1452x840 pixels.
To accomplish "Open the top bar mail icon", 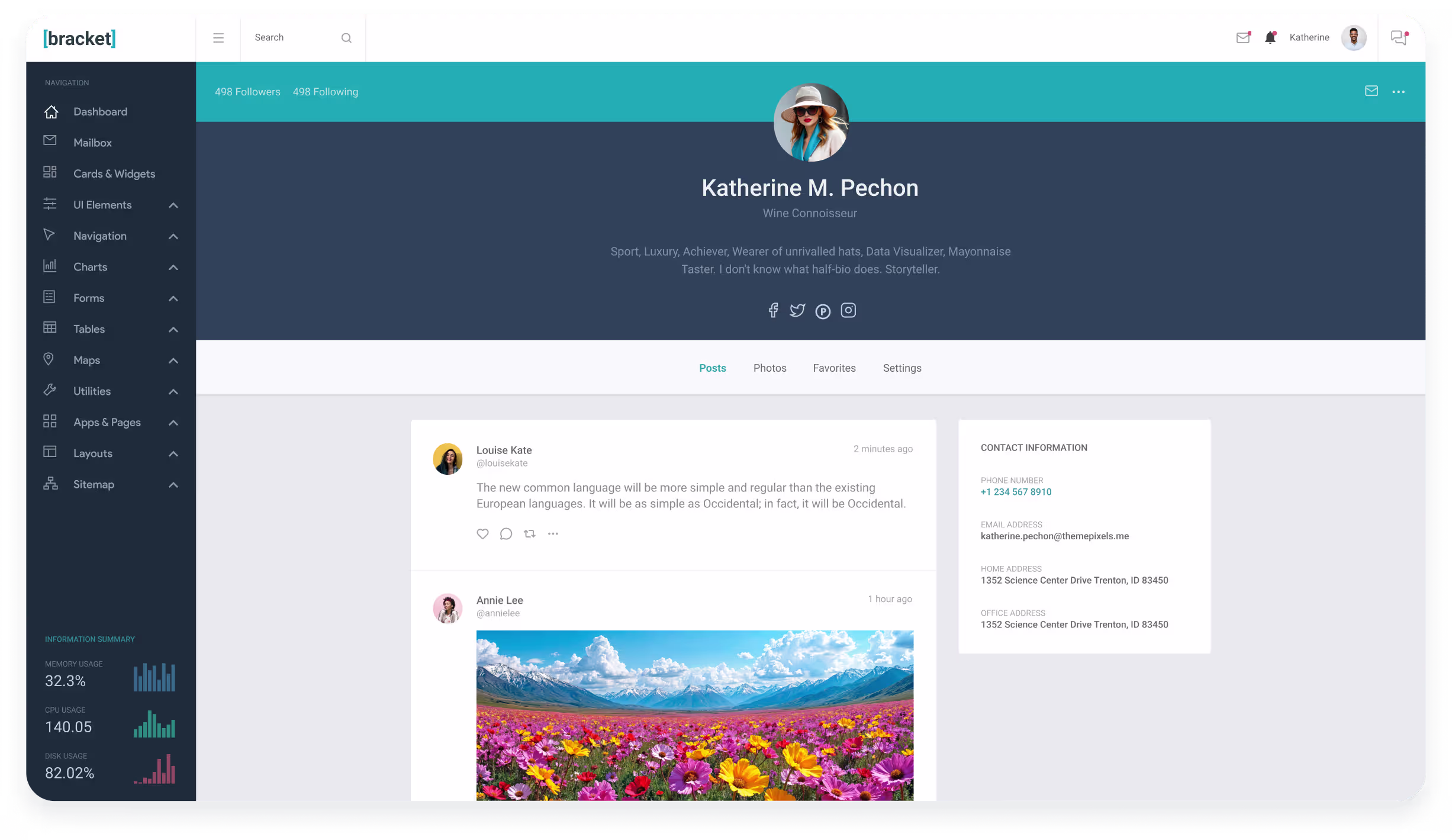I will point(1242,37).
